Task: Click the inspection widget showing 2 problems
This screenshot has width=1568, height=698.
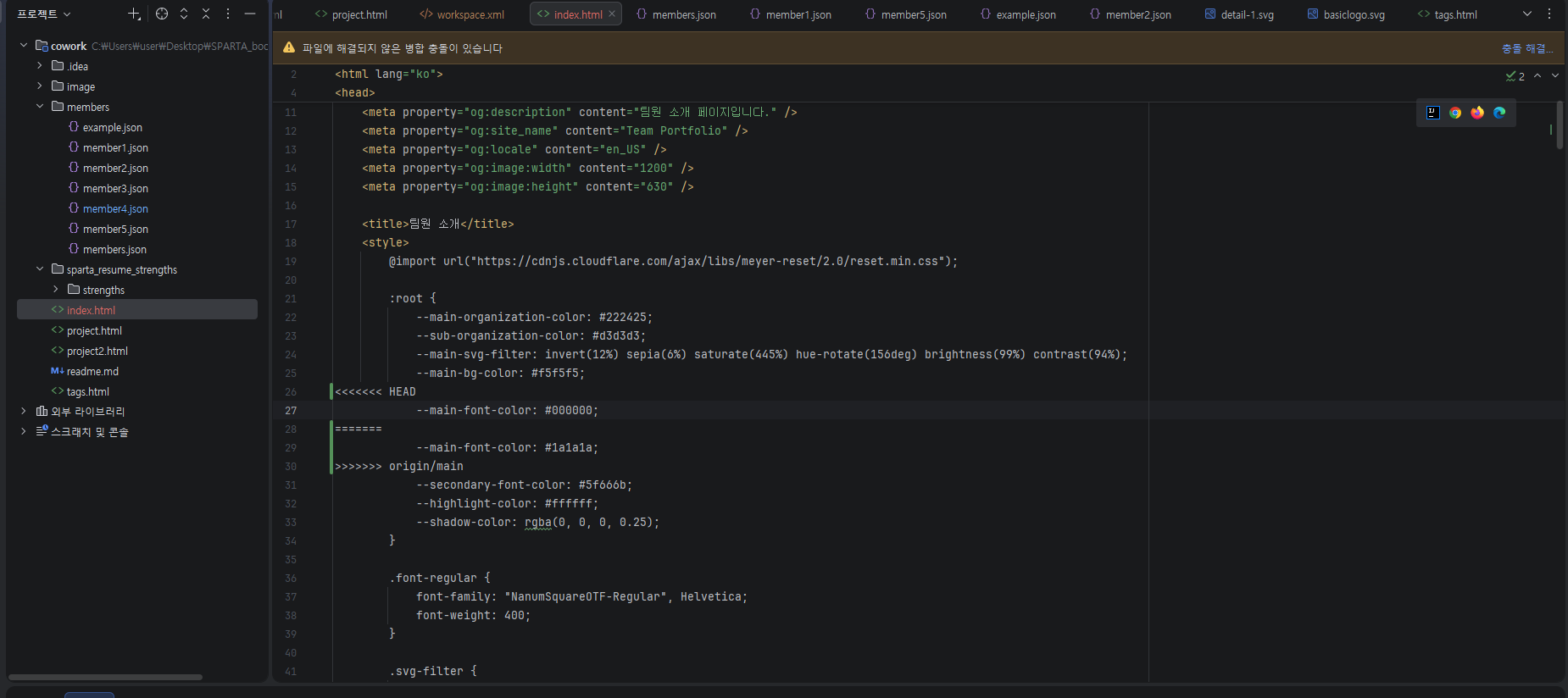Action: [1515, 76]
